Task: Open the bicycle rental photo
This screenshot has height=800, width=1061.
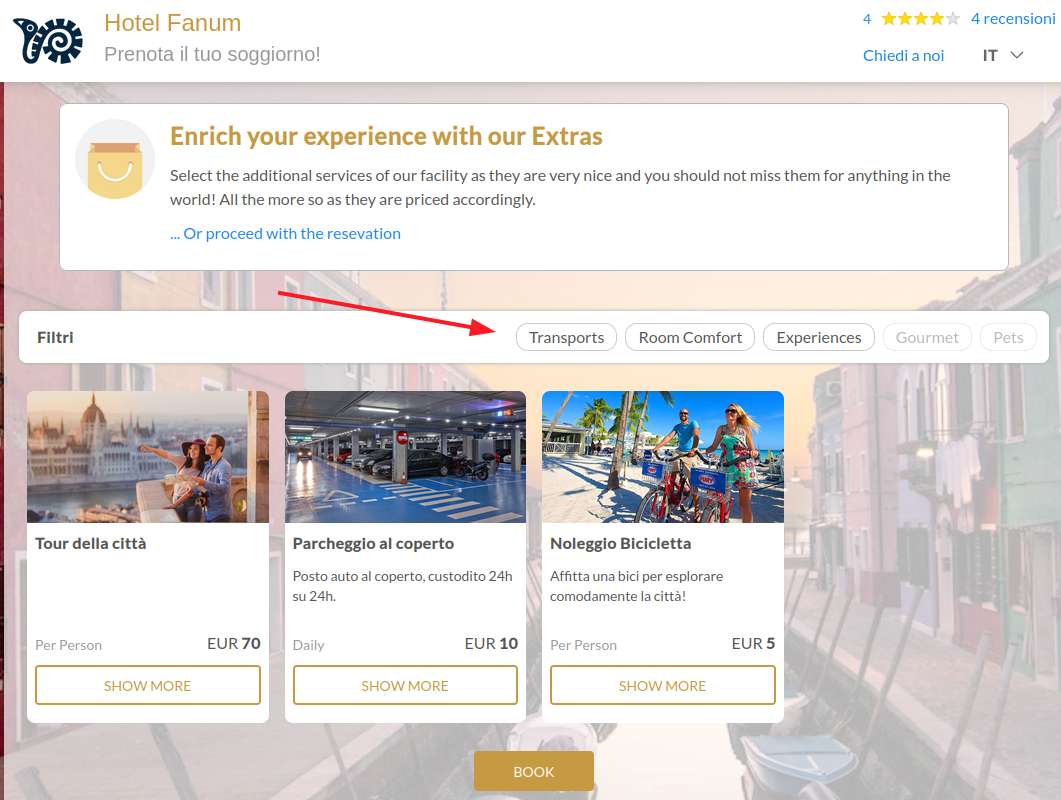Action: [663, 457]
